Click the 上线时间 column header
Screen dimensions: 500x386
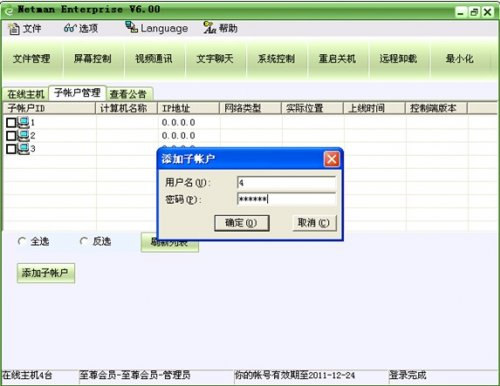point(374,108)
